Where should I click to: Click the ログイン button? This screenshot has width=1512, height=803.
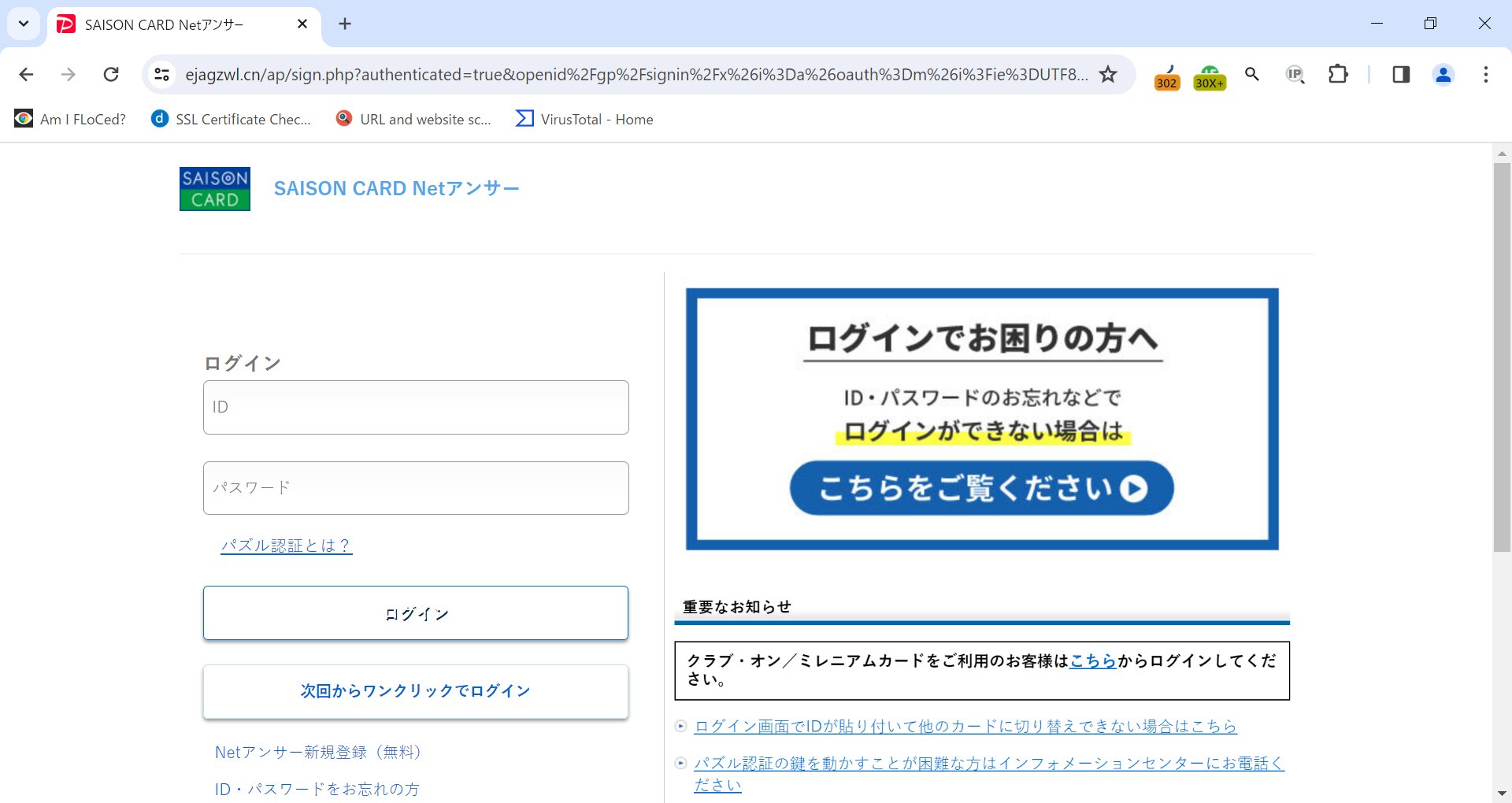[416, 613]
